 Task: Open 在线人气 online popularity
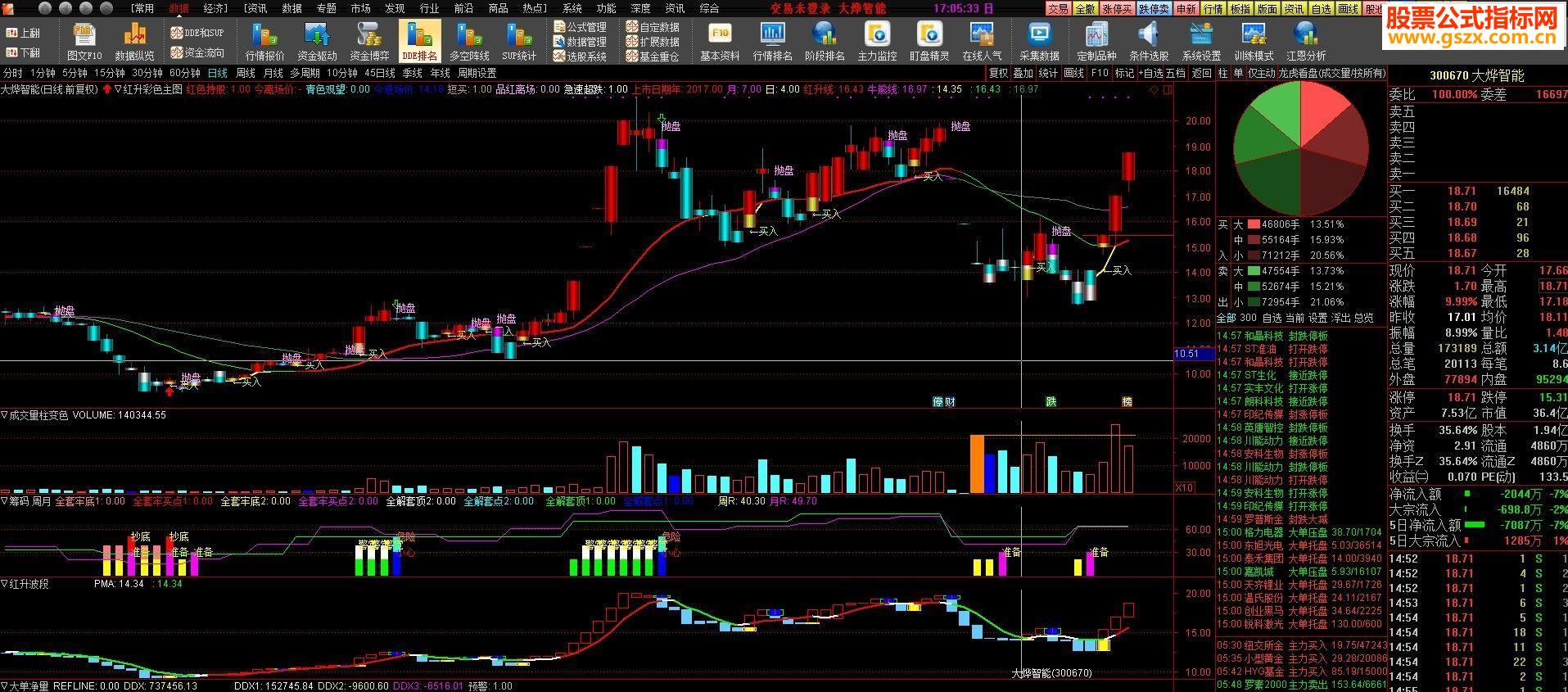982,42
